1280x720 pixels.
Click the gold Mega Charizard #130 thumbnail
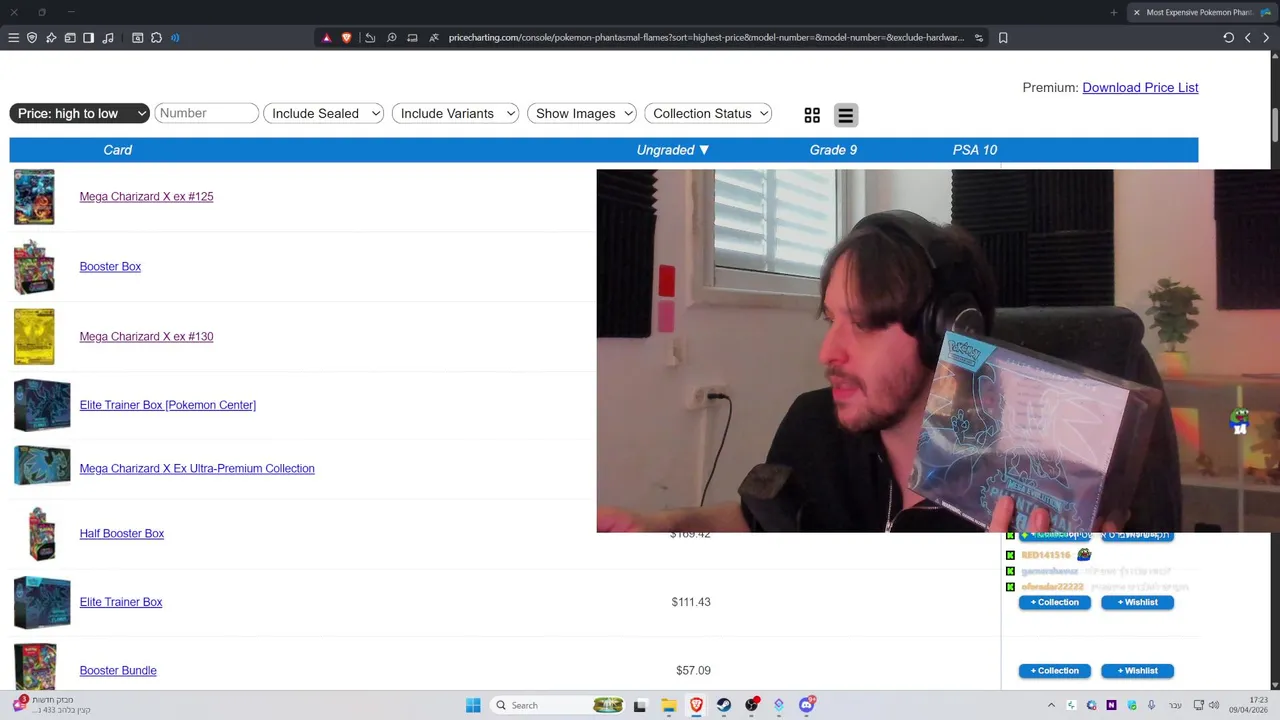(34, 336)
